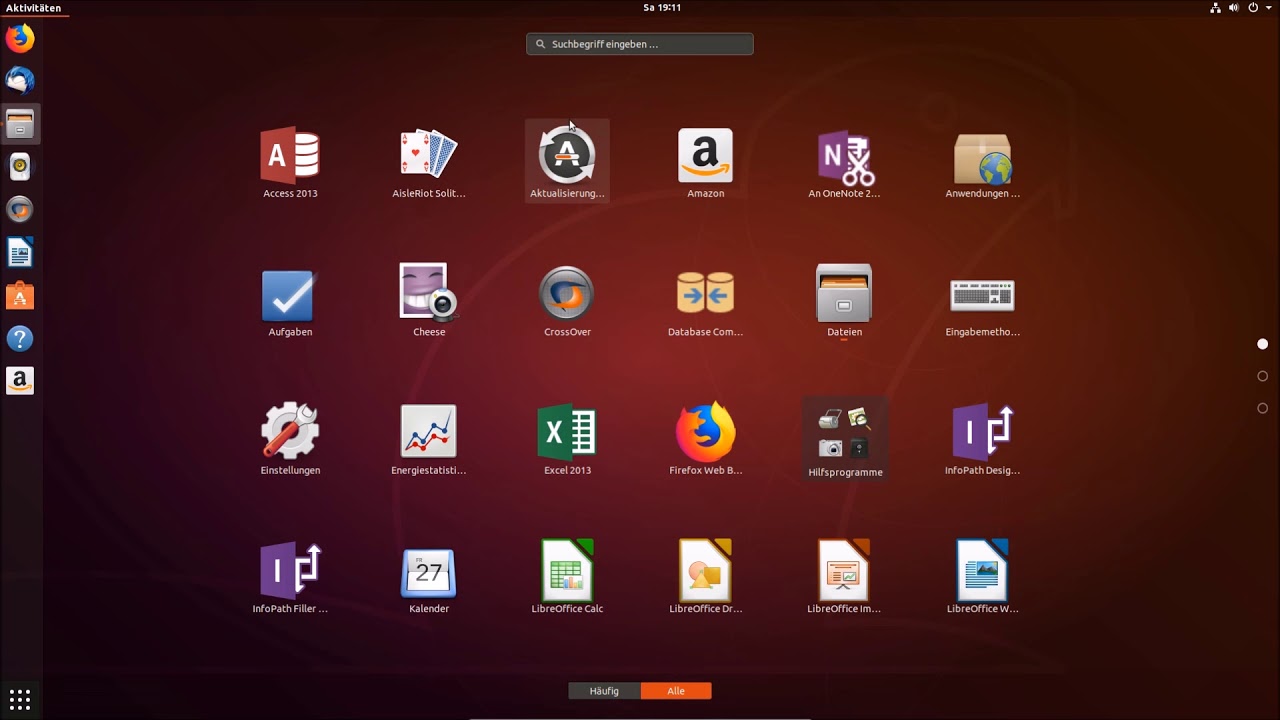
Task: Open the clock Sa 19:11 menu
Action: (662, 7)
